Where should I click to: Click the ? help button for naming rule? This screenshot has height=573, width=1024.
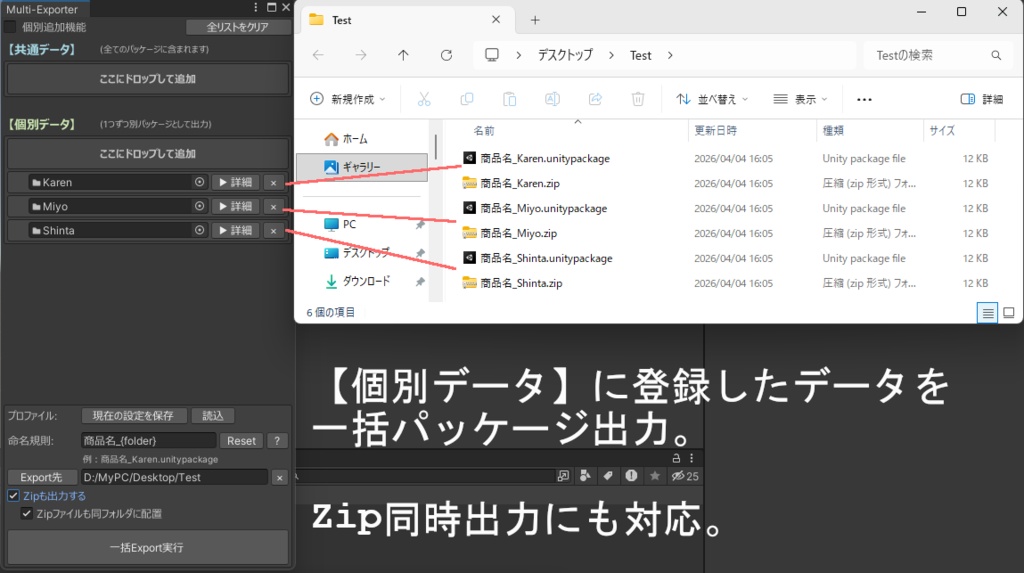(277, 441)
